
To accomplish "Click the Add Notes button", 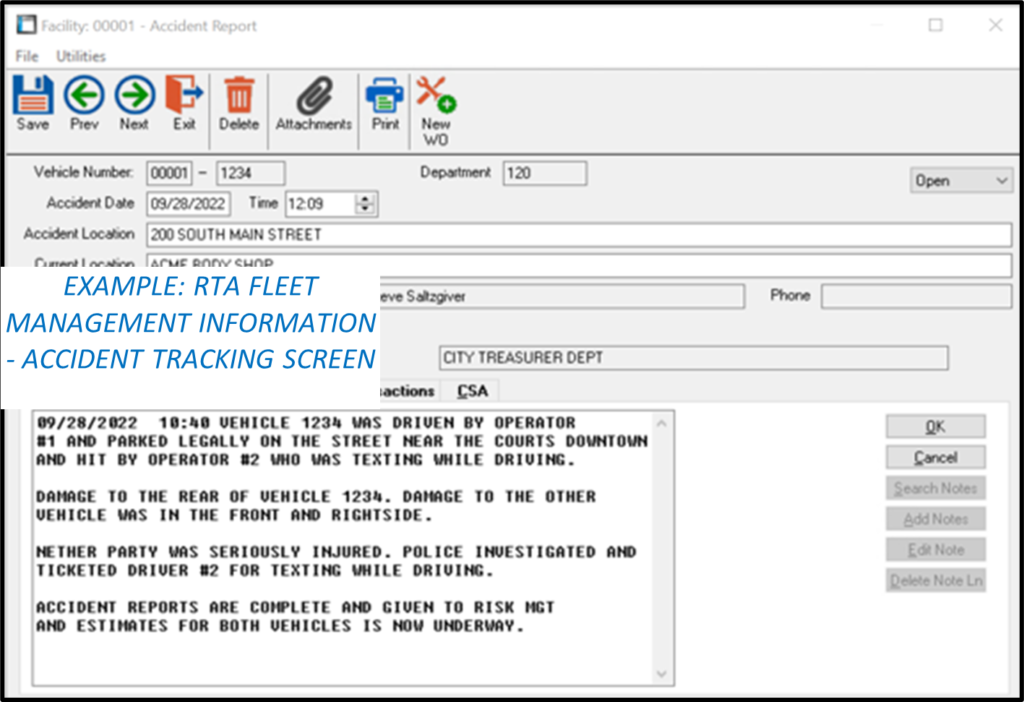I will pos(934,518).
